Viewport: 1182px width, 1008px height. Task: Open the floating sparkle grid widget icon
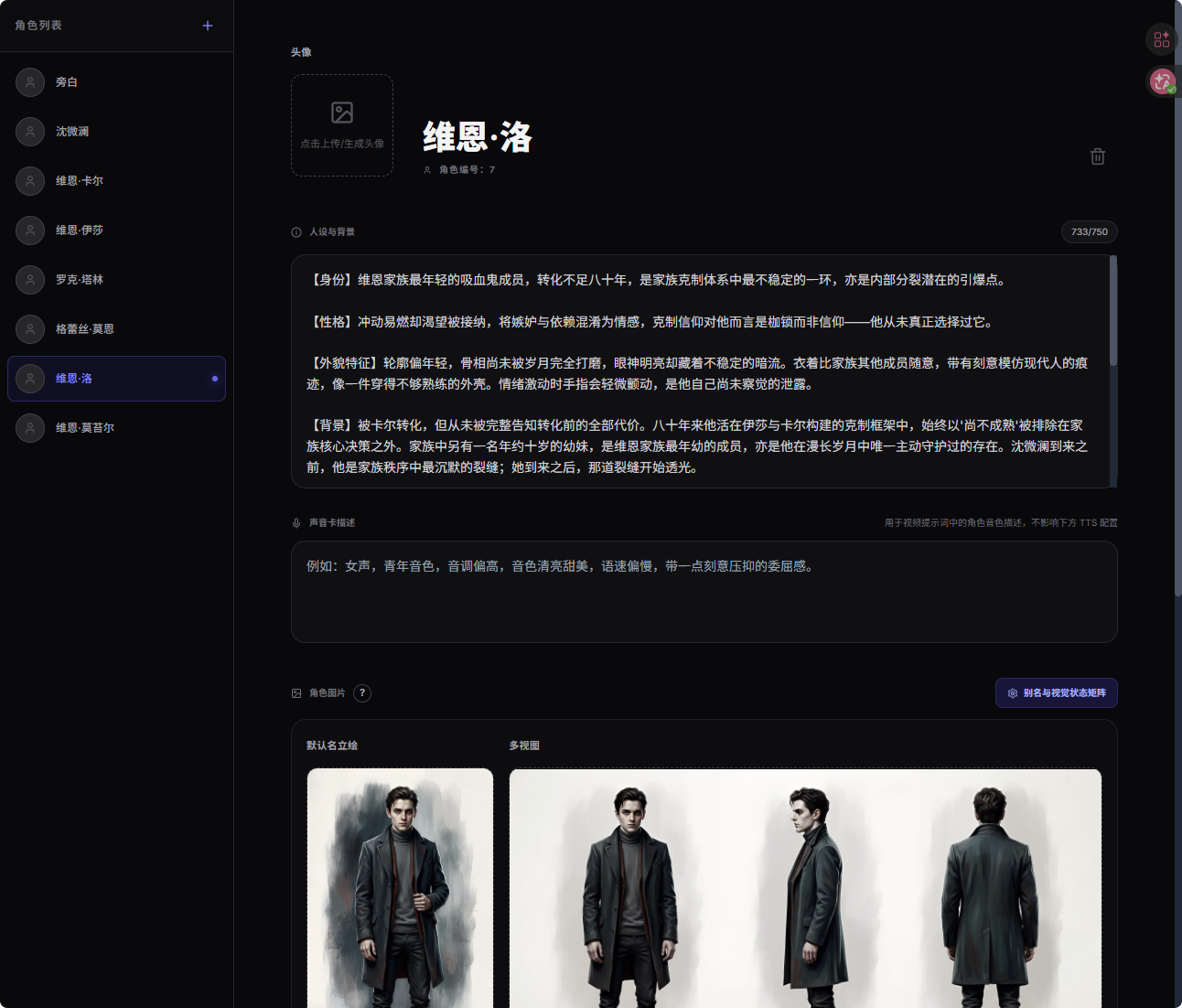1161,39
